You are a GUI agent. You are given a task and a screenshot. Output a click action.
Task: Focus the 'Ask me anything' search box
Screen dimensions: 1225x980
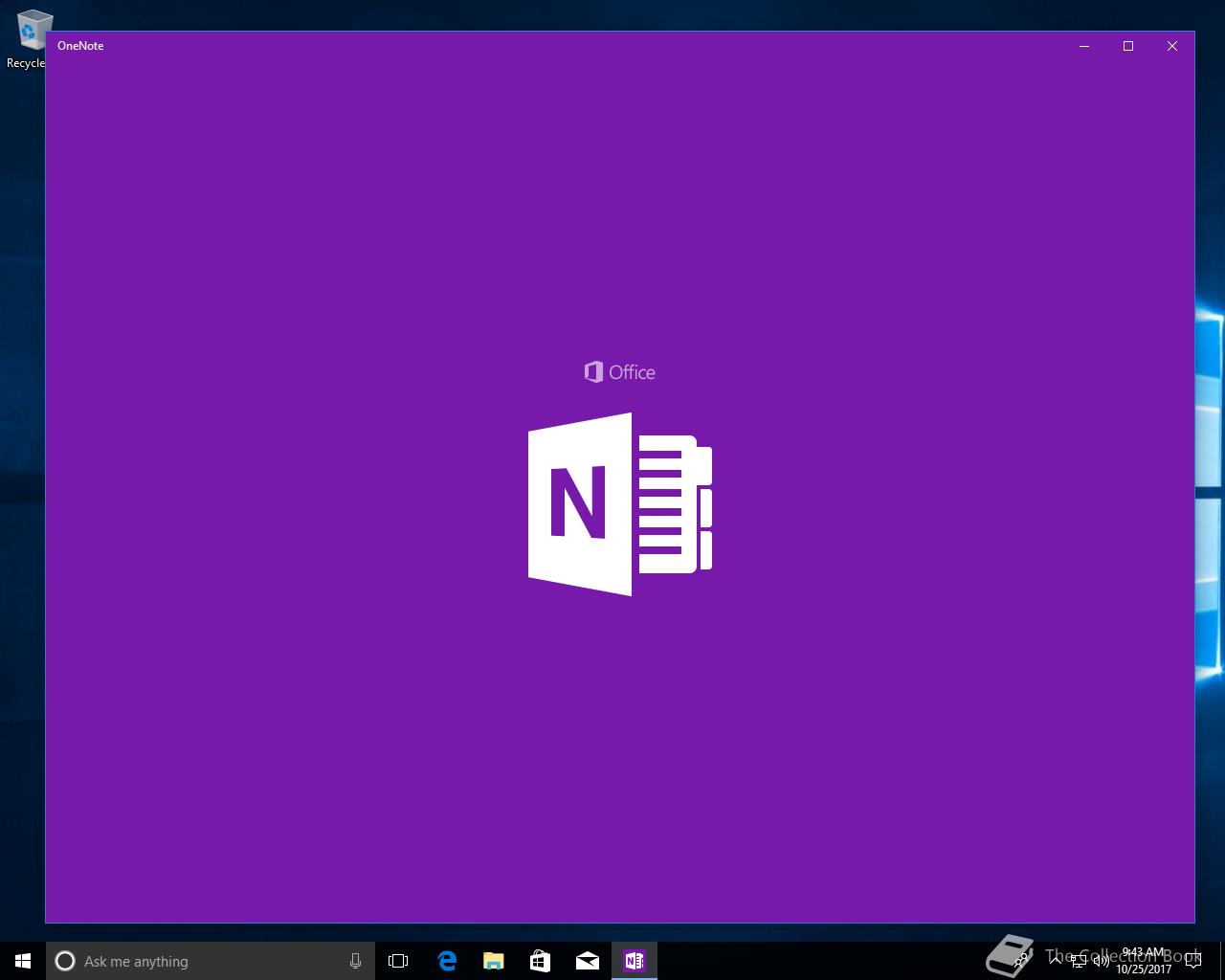click(x=211, y=961)
